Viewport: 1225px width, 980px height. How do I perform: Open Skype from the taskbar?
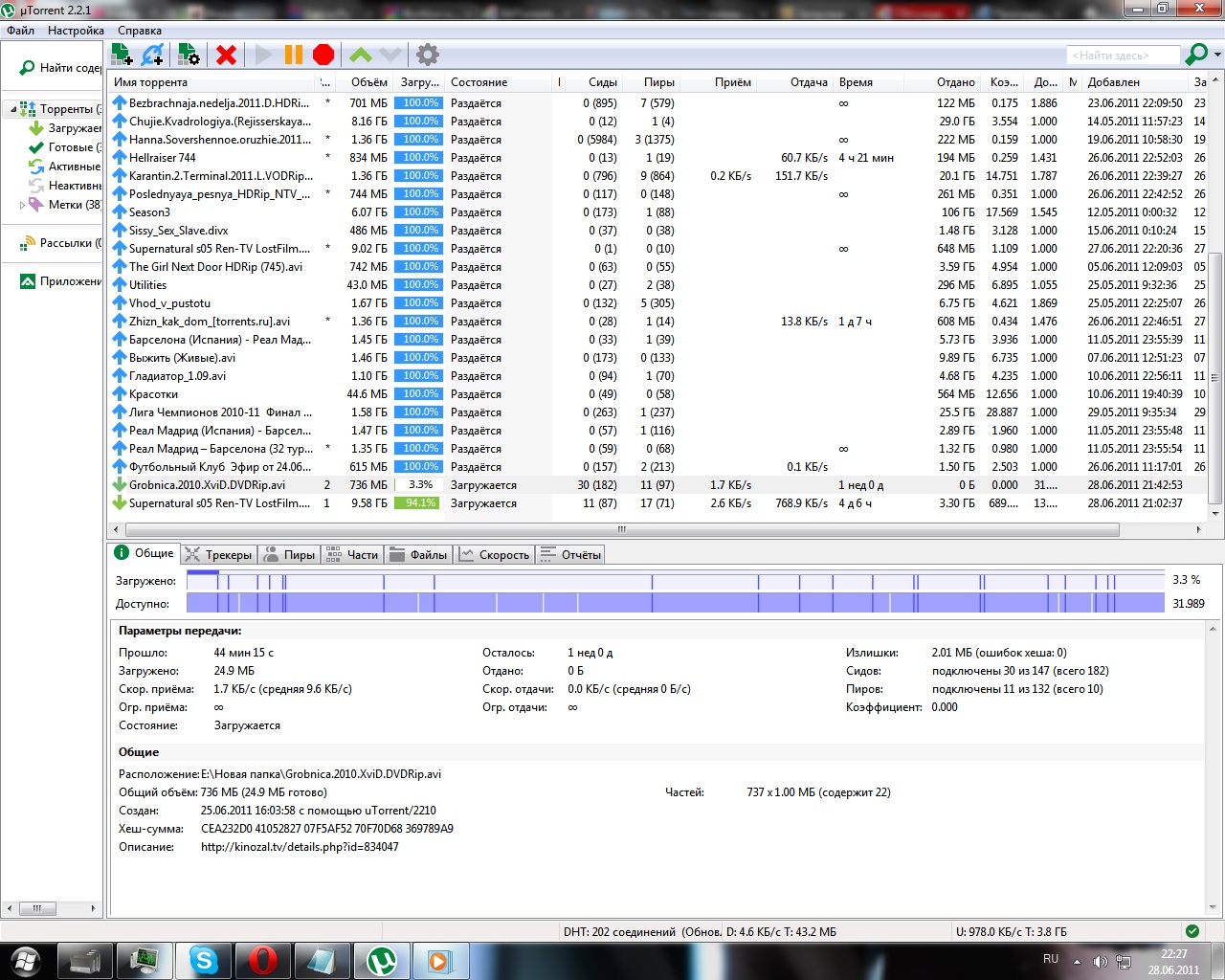pyautogui.click(x=204, y=960)
